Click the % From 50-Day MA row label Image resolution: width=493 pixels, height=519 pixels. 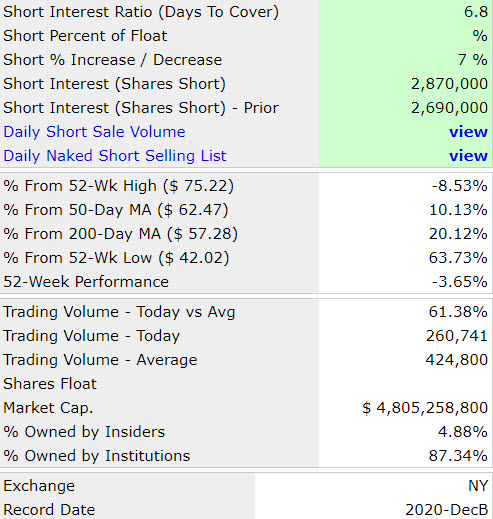[x=116, y=210]
